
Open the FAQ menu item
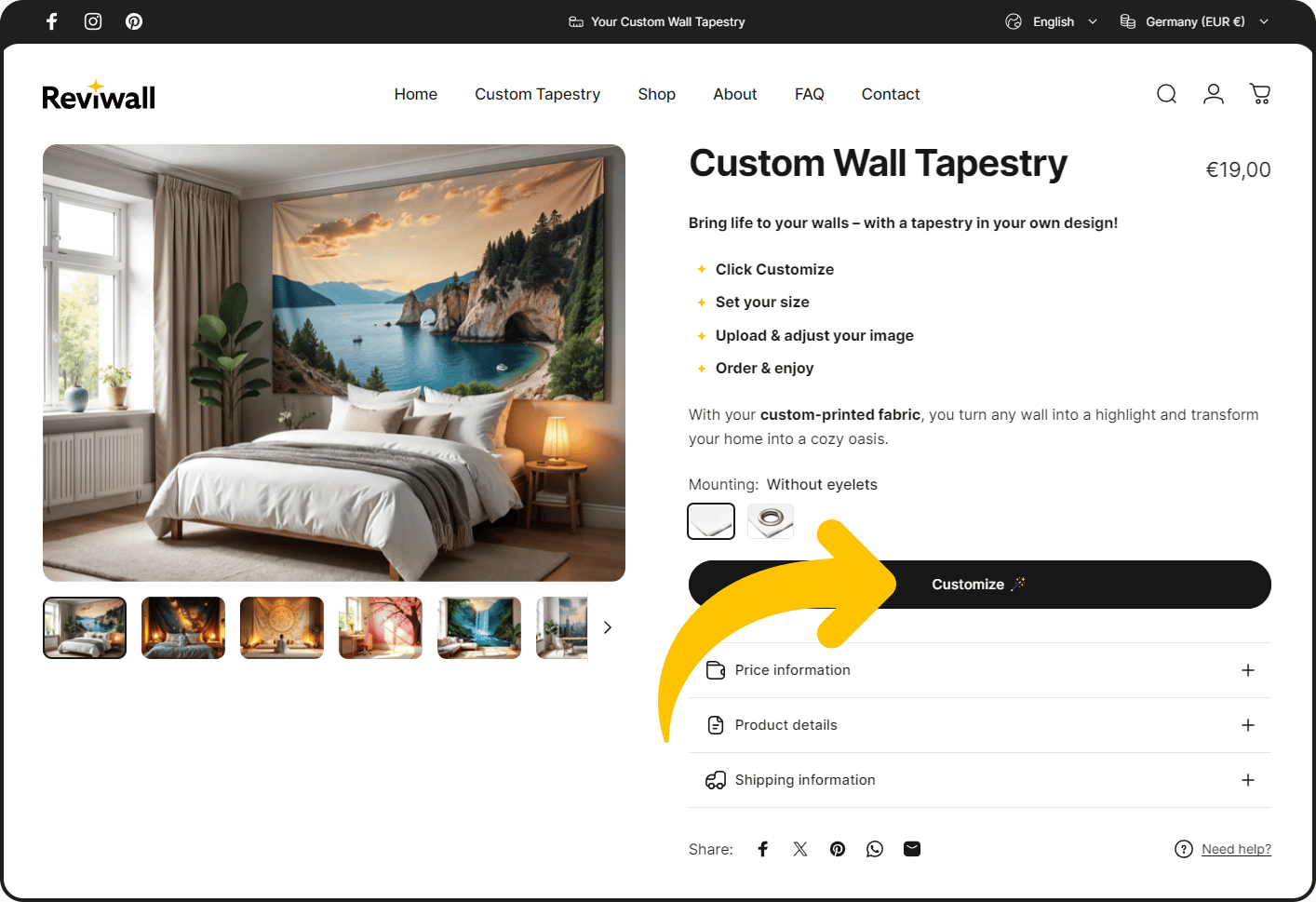click(x=810, y=94)
